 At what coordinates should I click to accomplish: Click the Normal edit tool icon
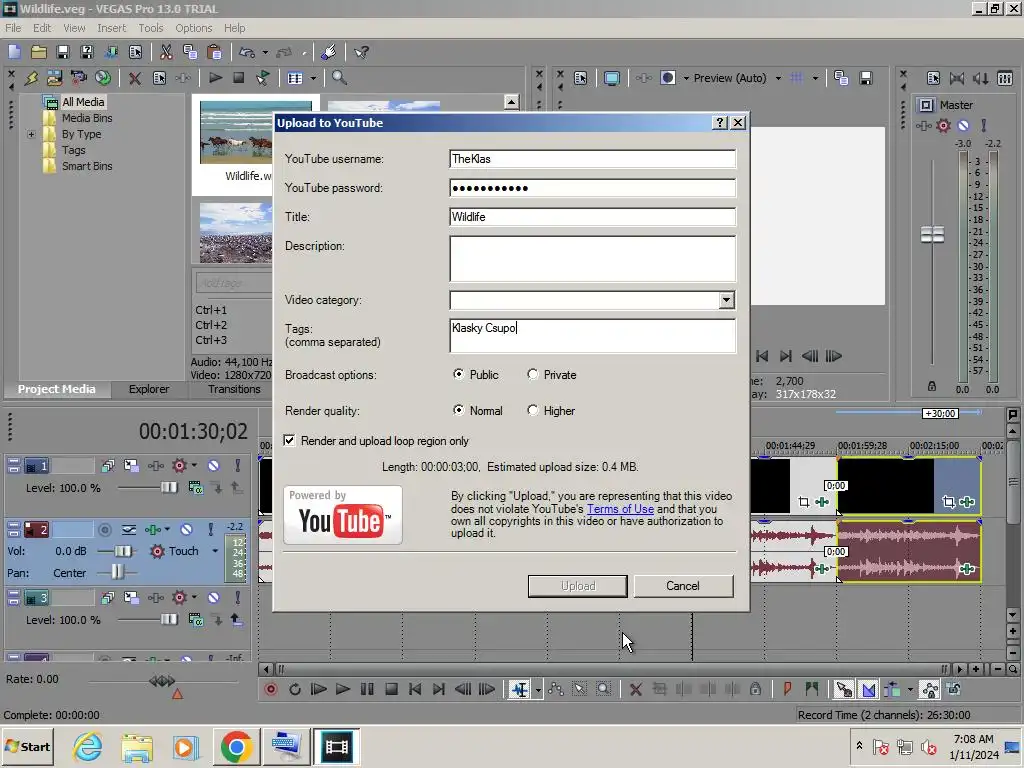pyautogui.click(x=520, y=689)
